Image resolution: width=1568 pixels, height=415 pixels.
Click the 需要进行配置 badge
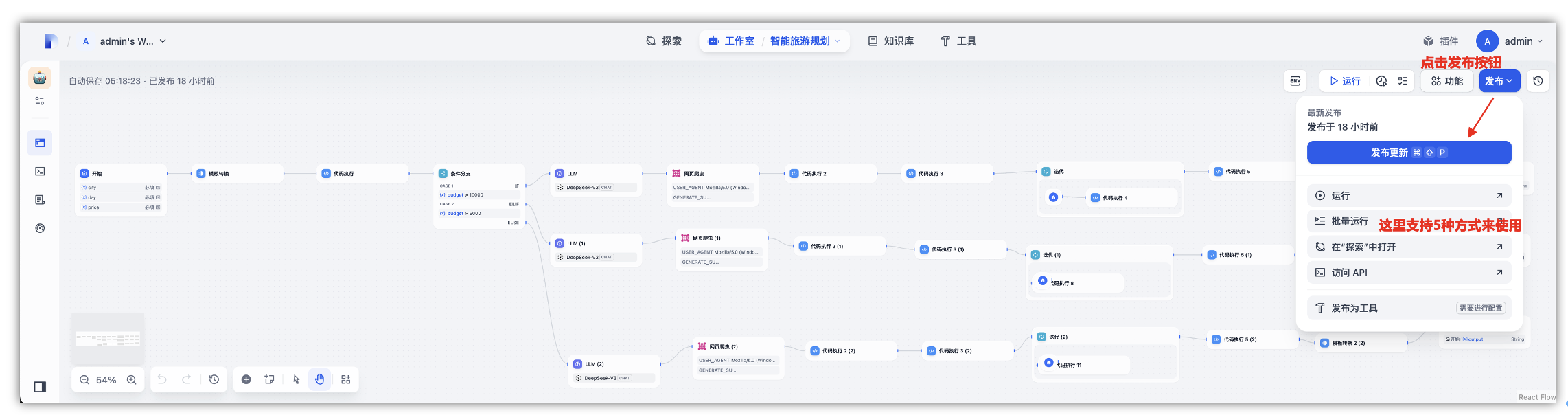pyautogui.click(x=1481, y=308)
